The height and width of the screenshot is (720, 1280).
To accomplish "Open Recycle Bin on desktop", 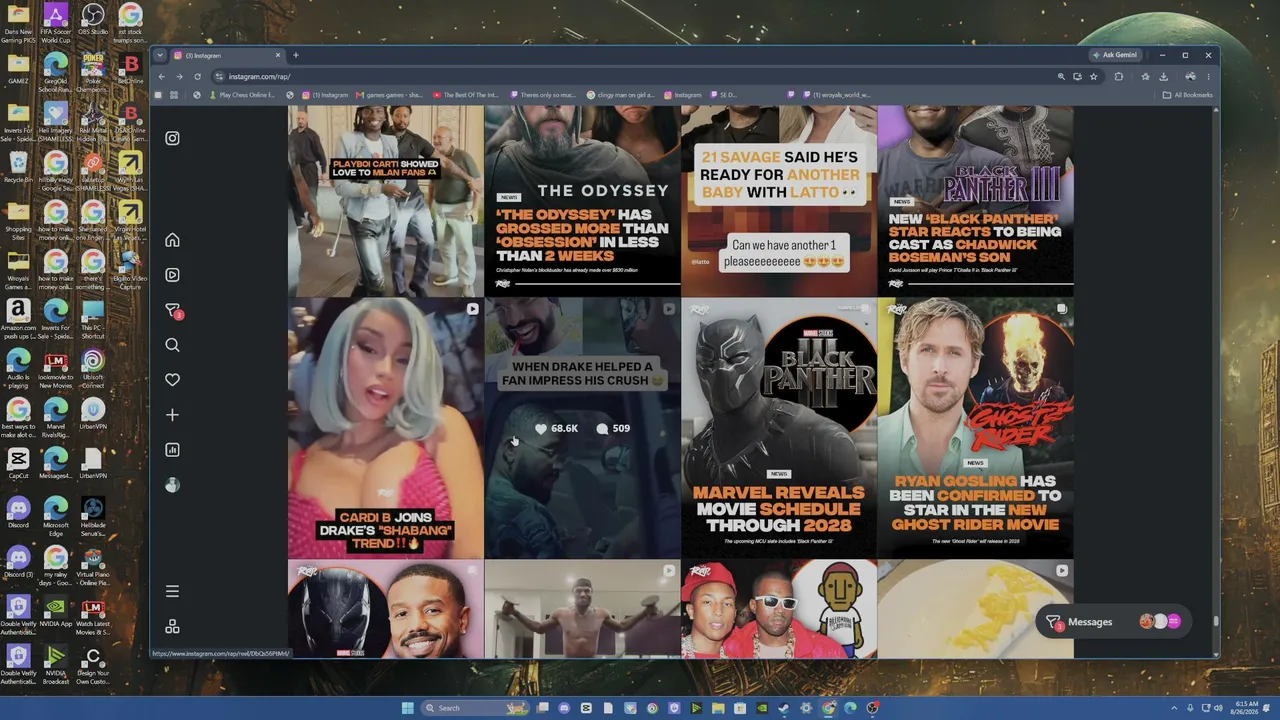I will tap(18, 166).
